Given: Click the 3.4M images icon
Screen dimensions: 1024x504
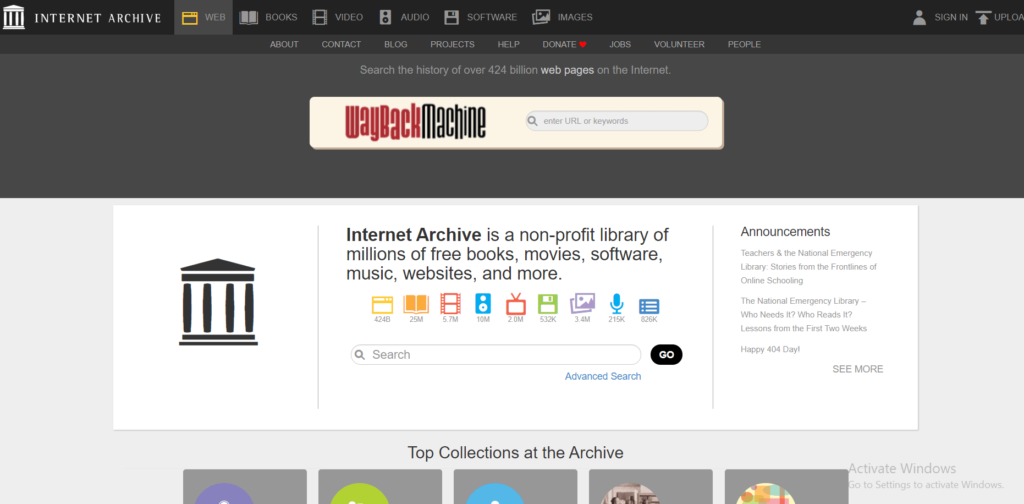Looking at the screenshot, I should [x=583, y=304].
